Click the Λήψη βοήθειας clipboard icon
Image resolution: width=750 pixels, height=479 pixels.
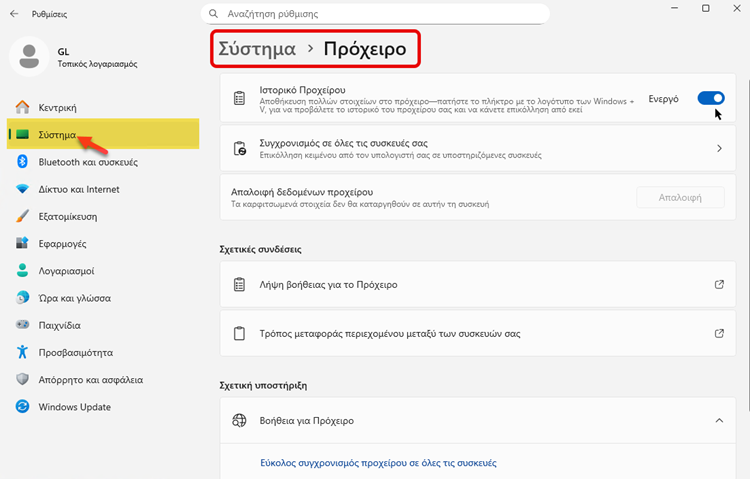point(239,284)
